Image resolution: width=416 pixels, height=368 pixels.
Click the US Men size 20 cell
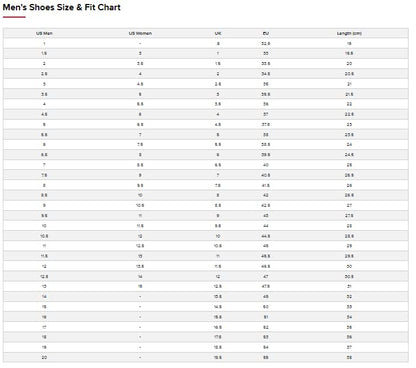point(44,357)
